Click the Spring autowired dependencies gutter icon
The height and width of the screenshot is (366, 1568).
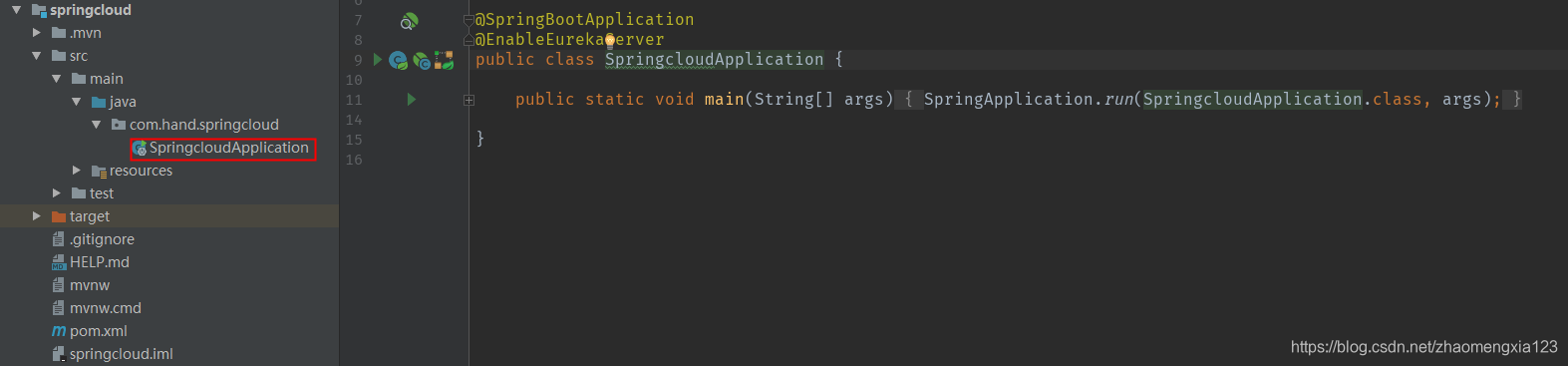coord(422,61)
